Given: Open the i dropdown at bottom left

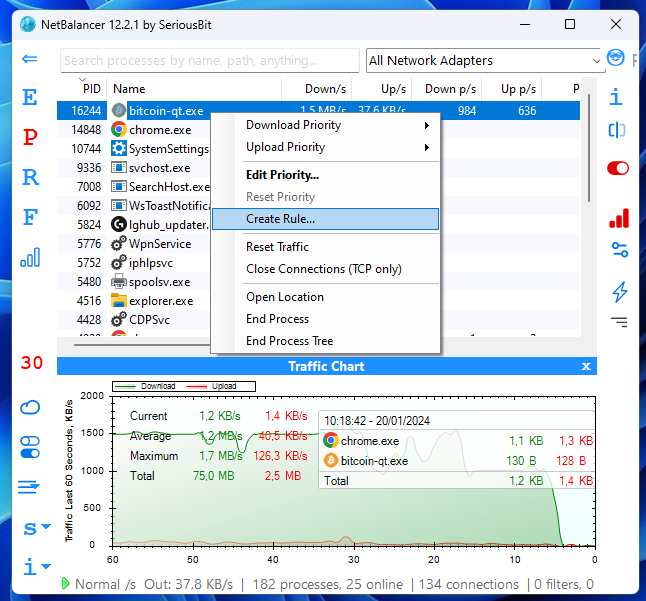Looking at the screenshot, I should (x=36, y=566).
